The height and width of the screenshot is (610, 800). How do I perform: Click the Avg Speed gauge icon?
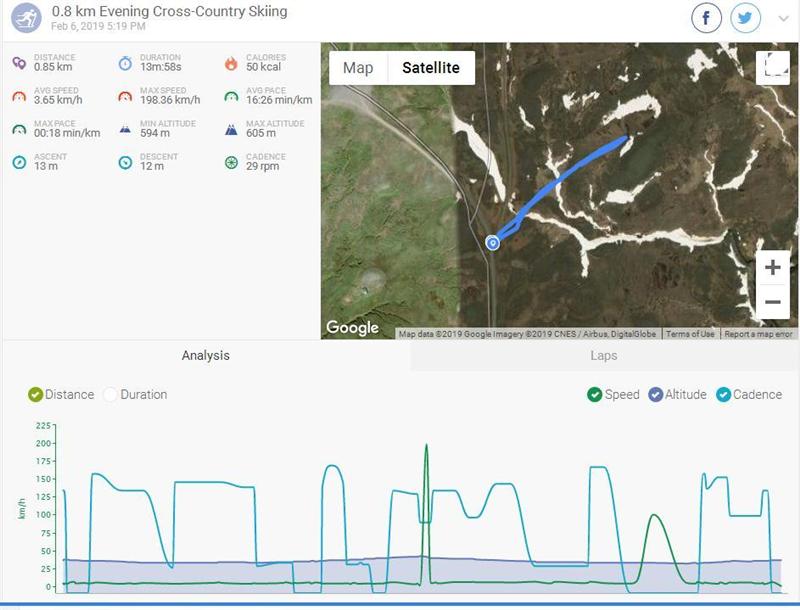(x=19, y=96)
